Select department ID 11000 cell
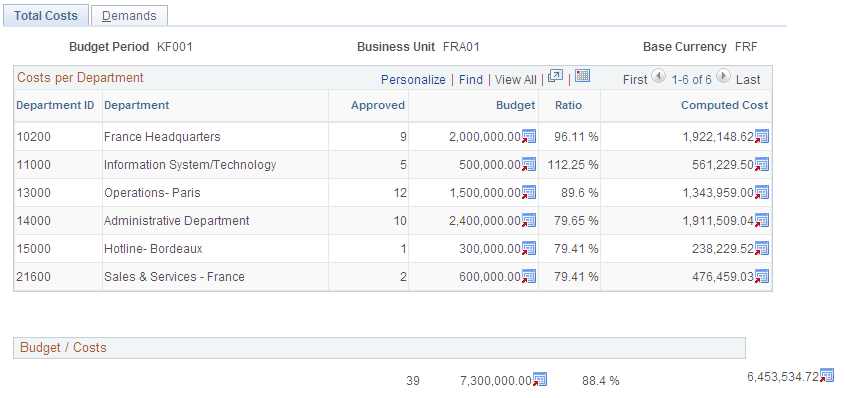This screenshot has height=398, width=845. point(33,165)
